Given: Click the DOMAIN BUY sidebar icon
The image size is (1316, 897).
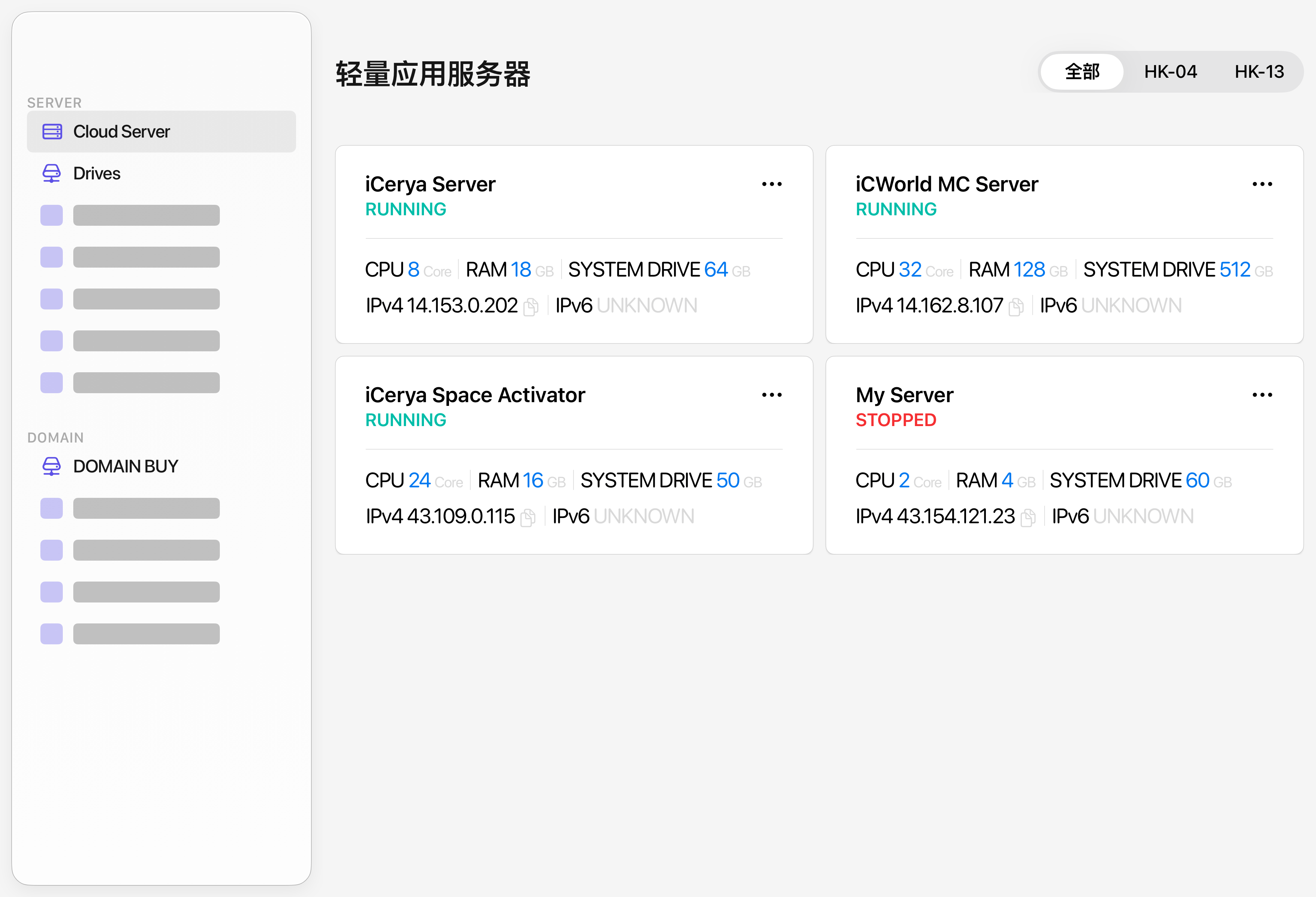Looking at the screenshot, I should pos(52,466).
